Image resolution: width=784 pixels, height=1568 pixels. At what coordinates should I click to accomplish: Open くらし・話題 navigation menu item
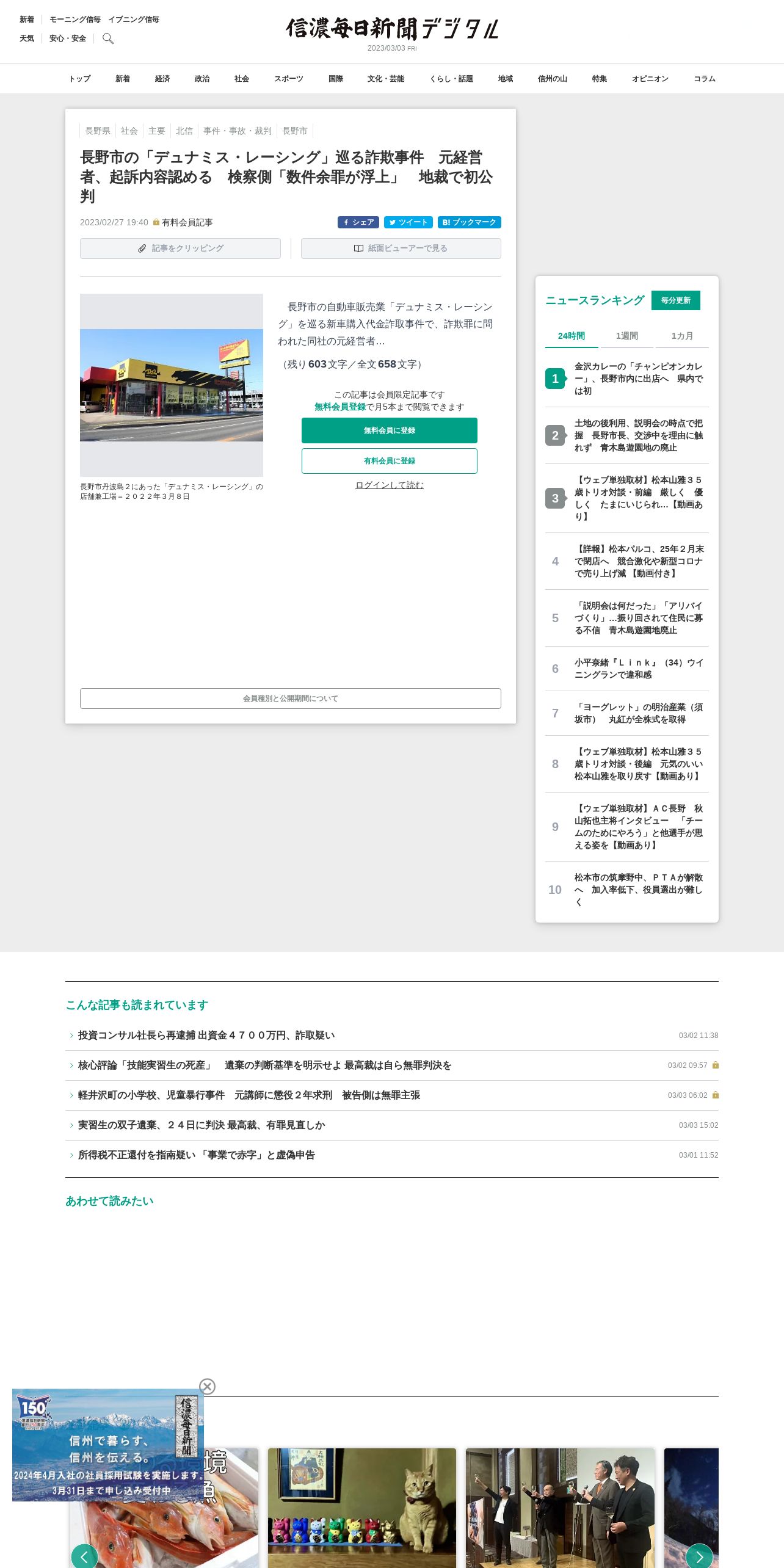click(451, 79)
